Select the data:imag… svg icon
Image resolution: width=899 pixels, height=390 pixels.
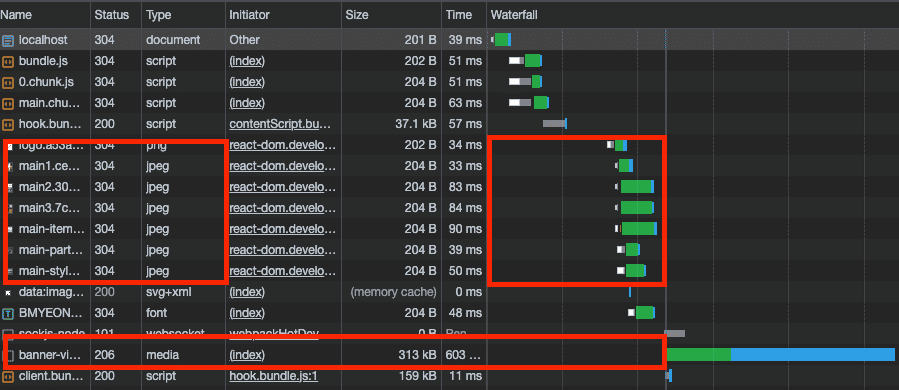(x=8, y=292)
